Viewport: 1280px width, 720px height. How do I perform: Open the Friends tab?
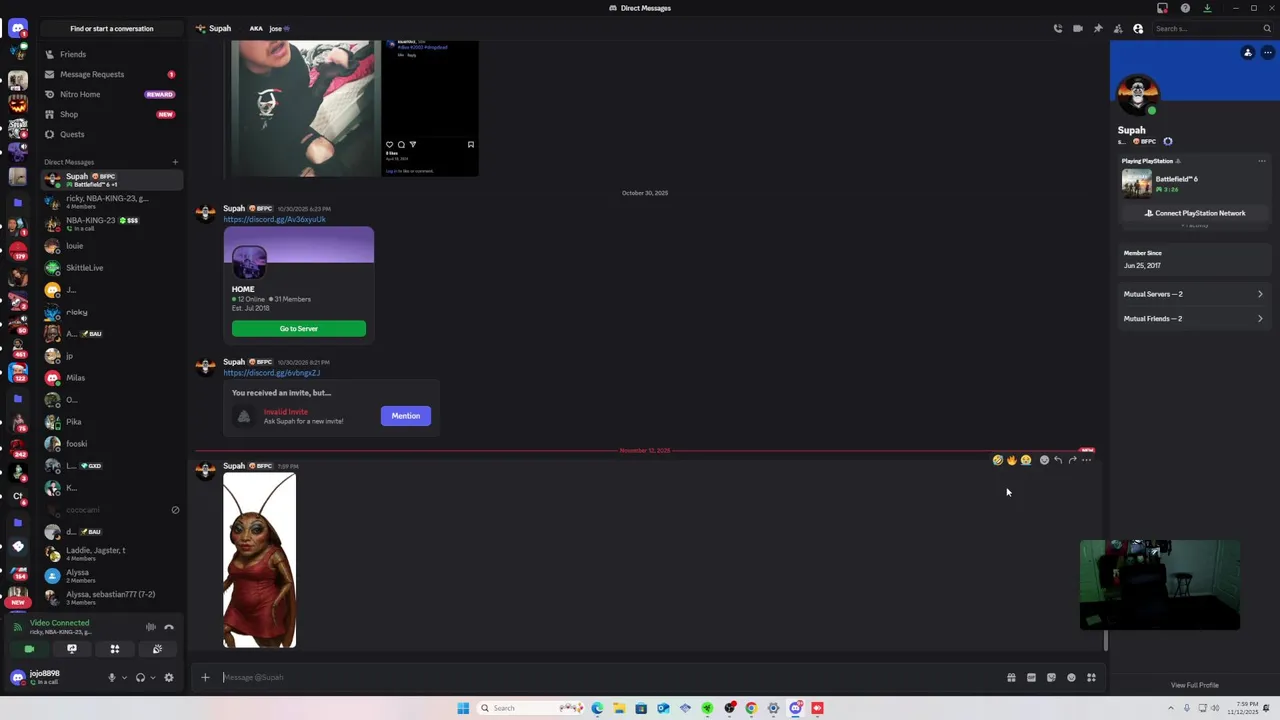[112, 54]
